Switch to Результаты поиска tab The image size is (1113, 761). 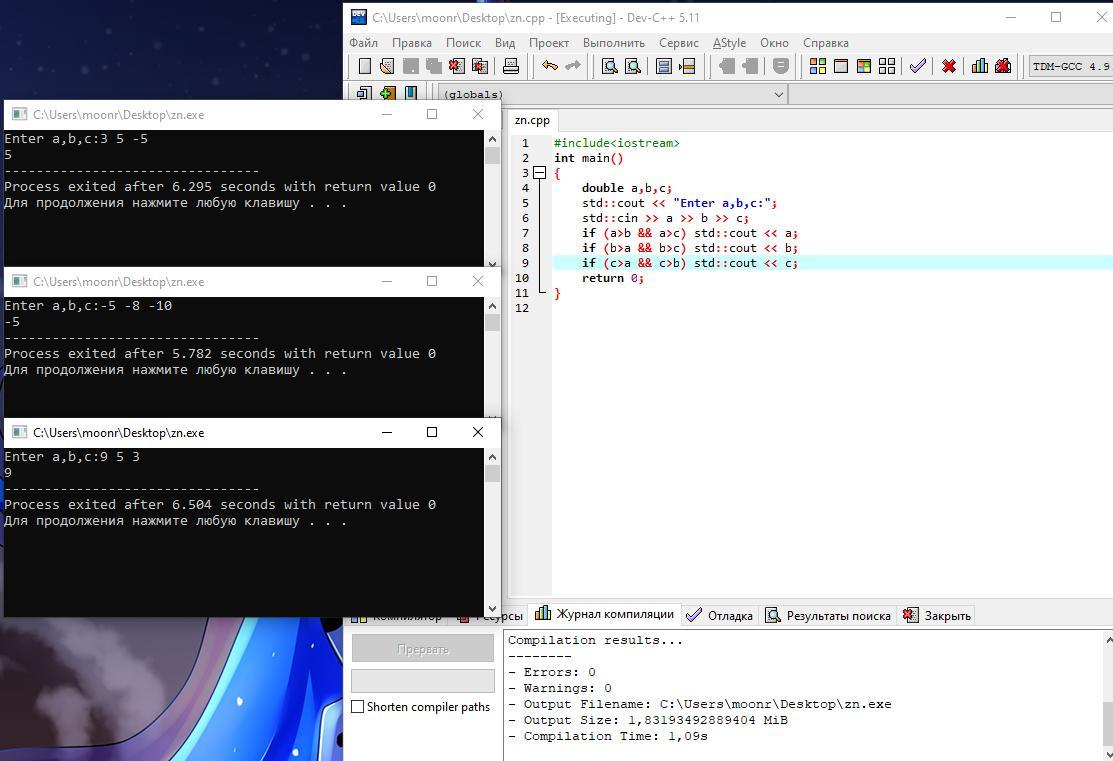828,615
